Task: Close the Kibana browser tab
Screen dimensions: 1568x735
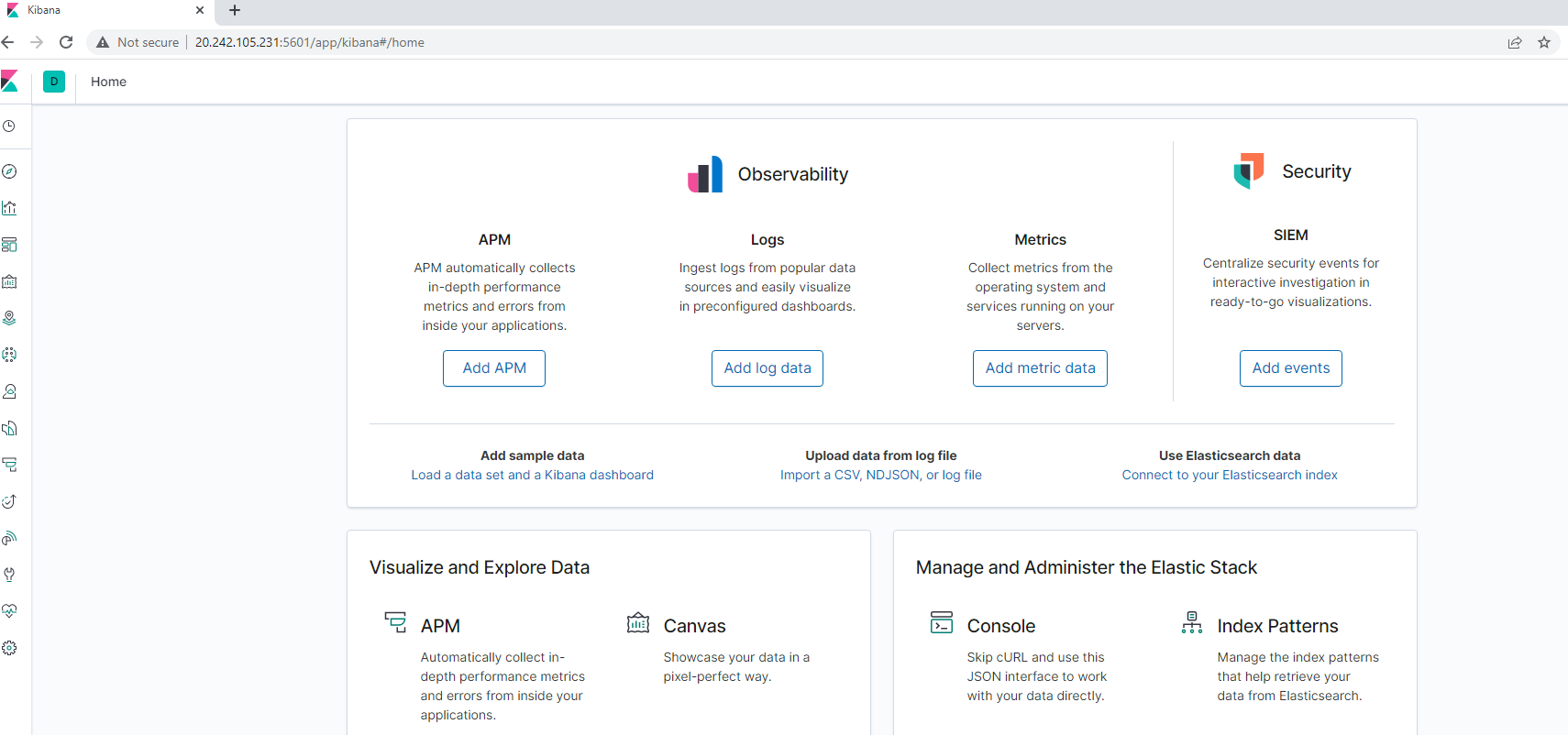Action: tap(200, 10)
